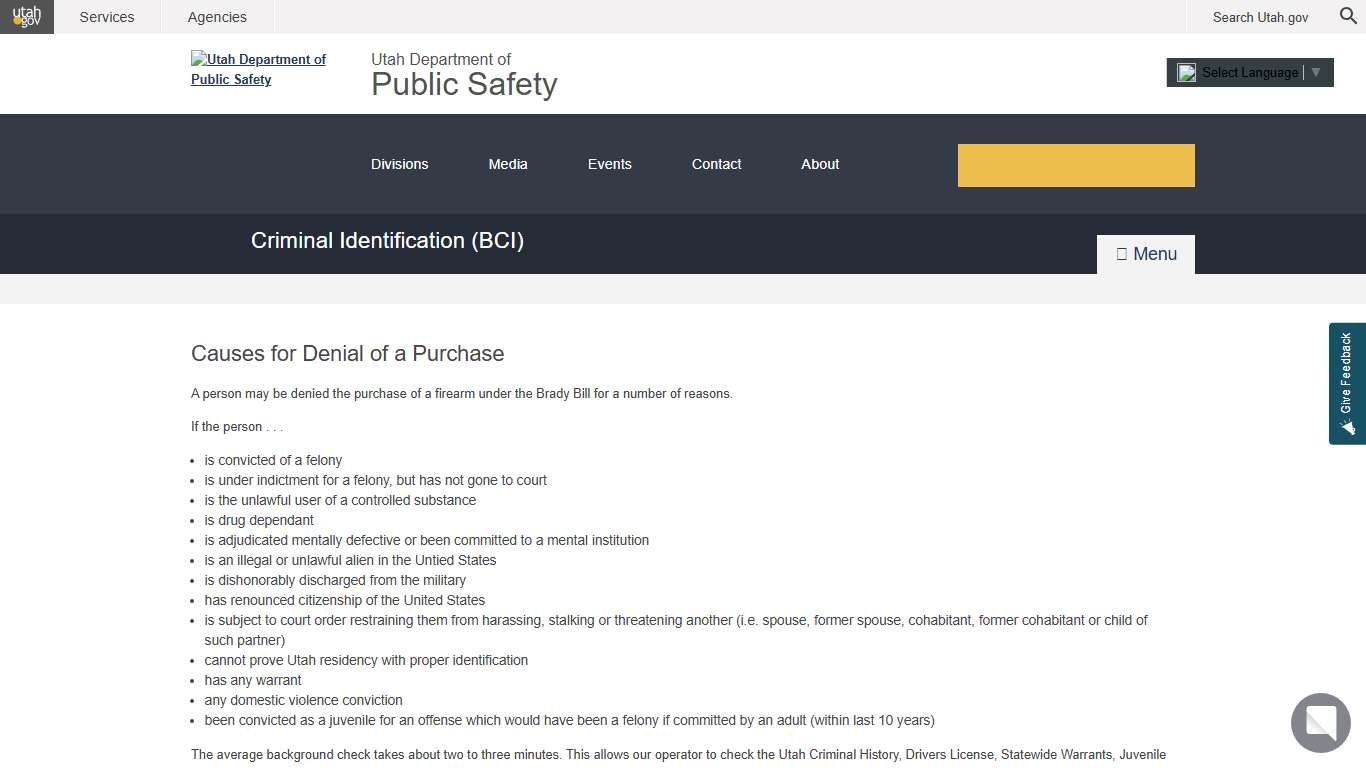Click the menu list icon next to Menu

1122,253
